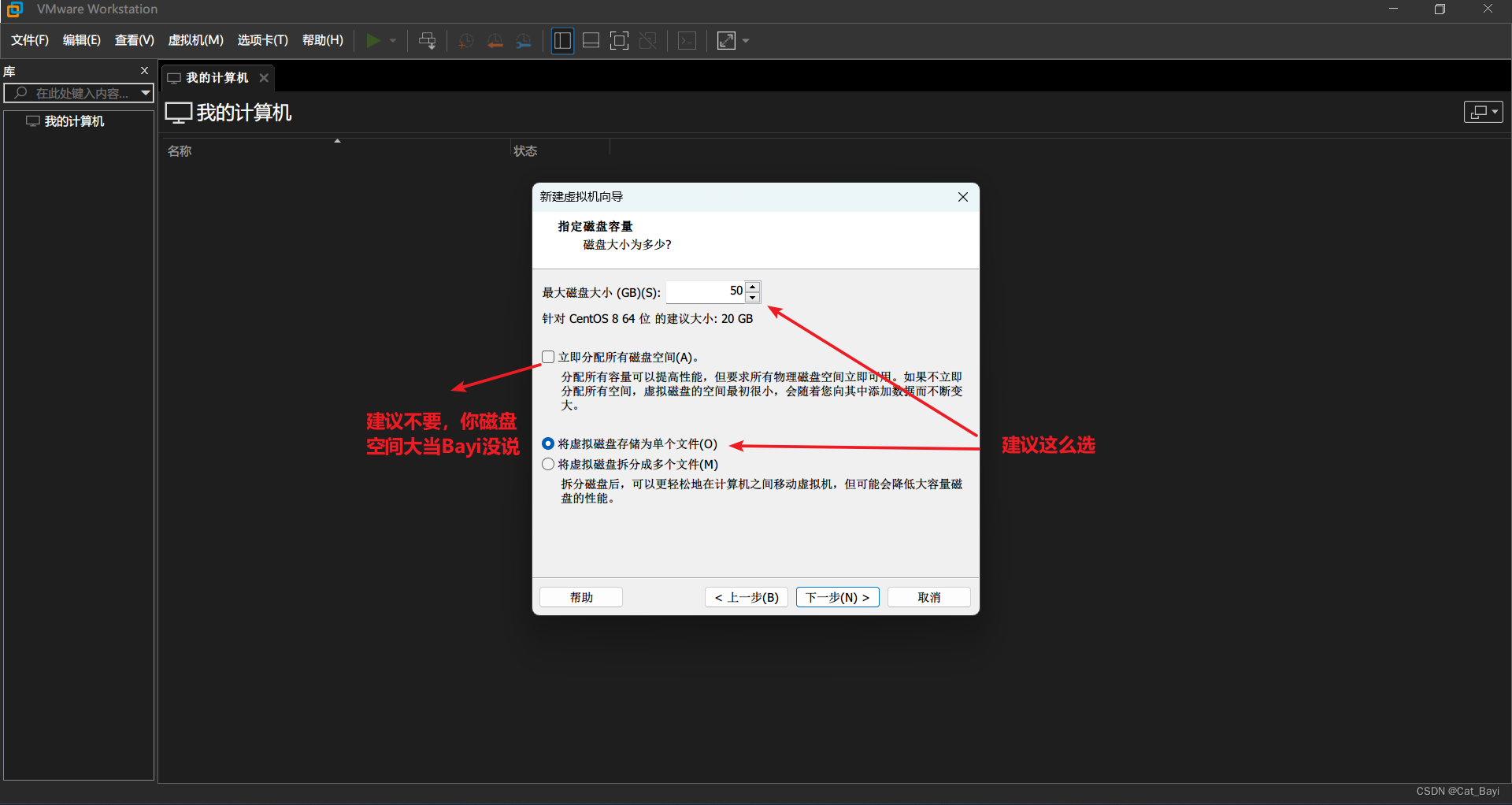Open the power options dropdown arrow
1512x805 pixels.
click(x=393, y=40)
